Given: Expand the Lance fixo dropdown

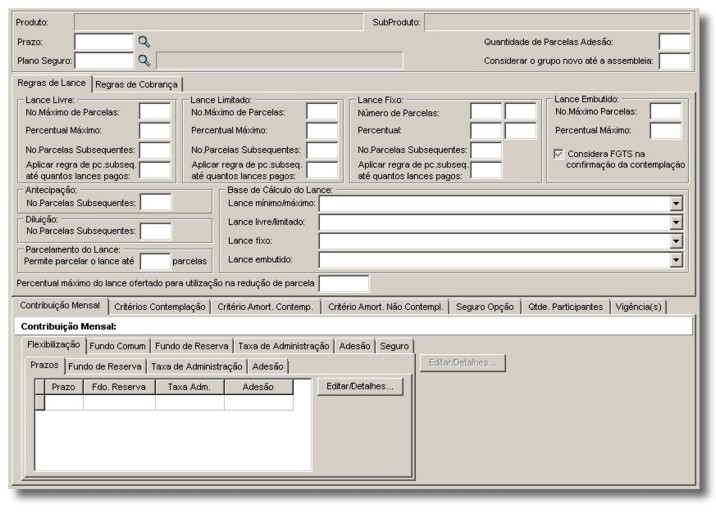Looking at the screenshot, I should [x=676, y=241].
